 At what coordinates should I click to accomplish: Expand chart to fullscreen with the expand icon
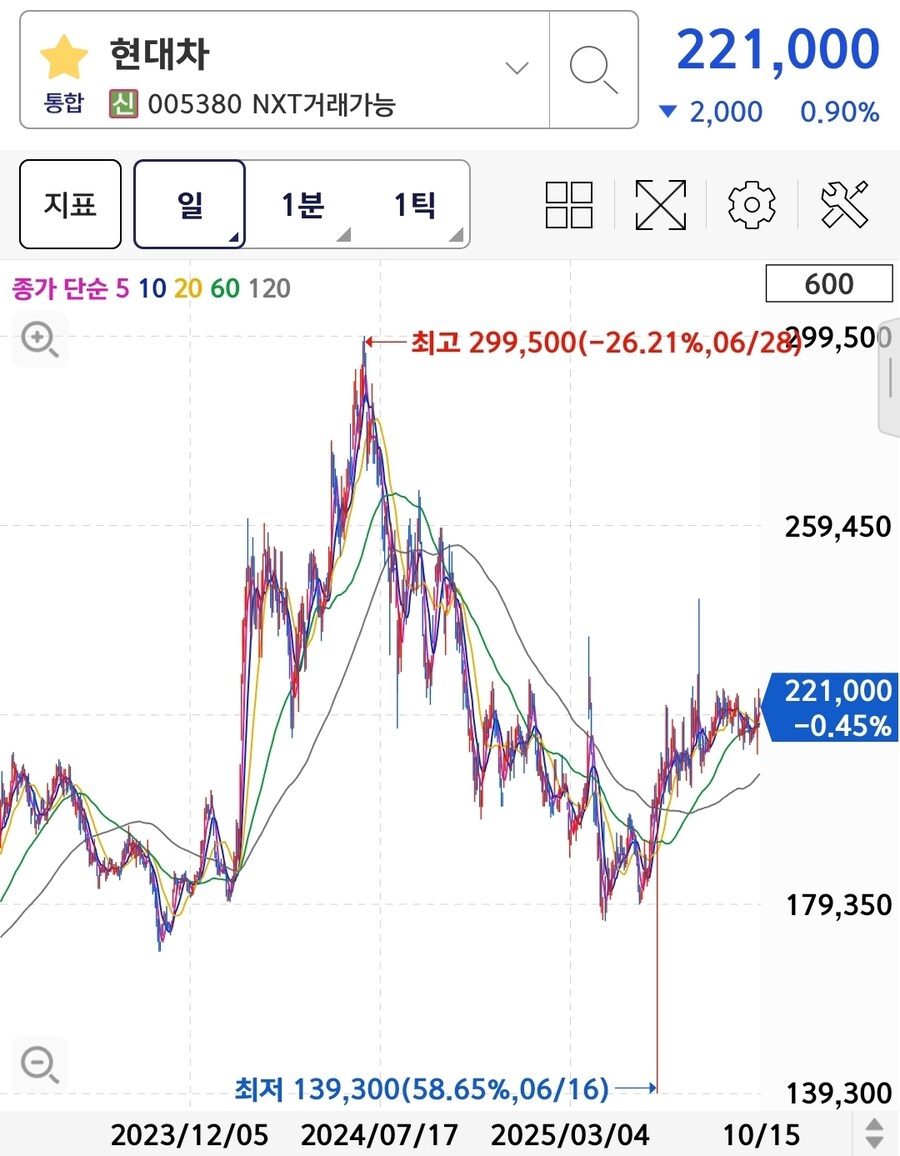[660, 204]
